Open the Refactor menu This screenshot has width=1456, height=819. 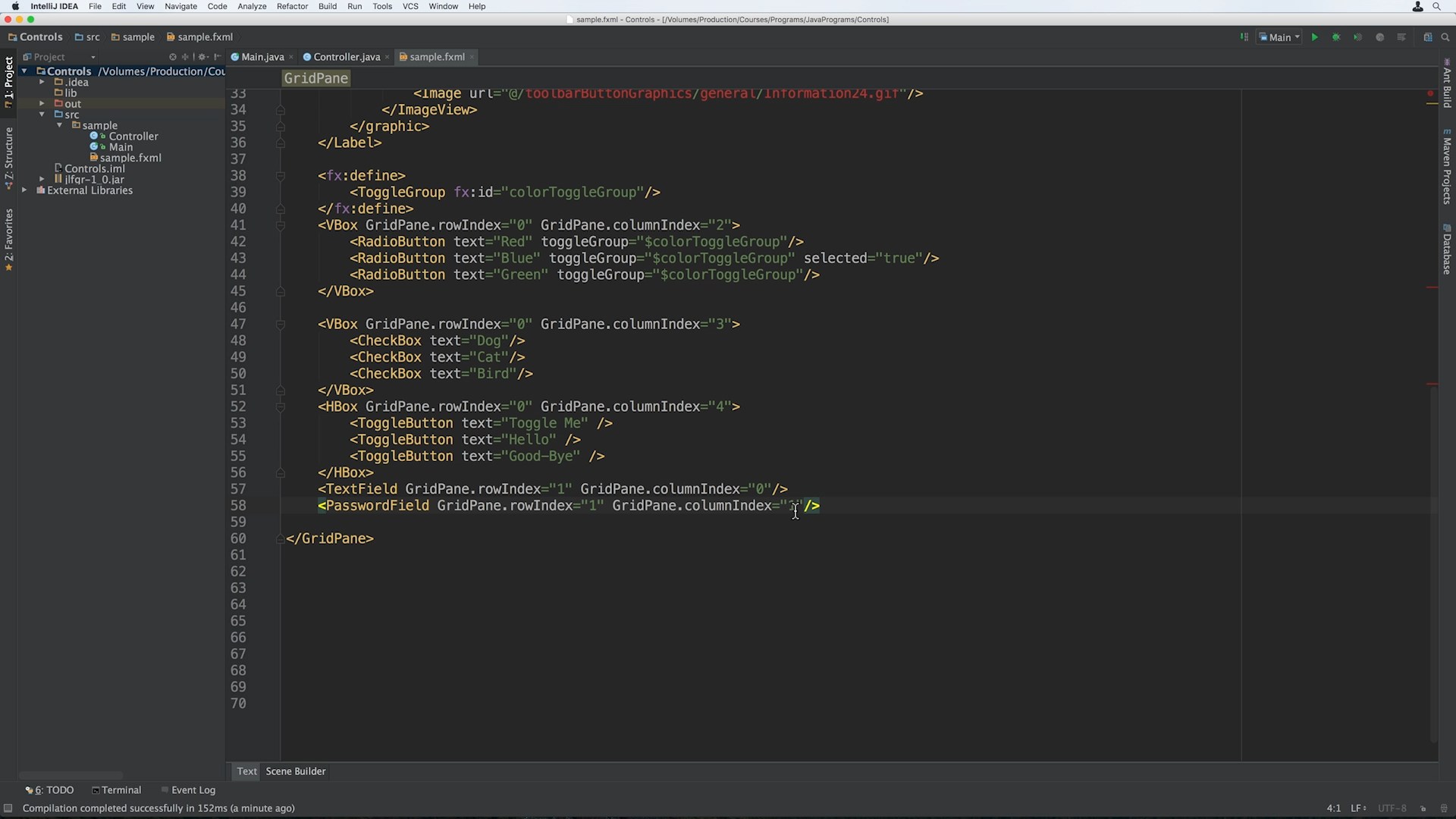point(293,6)
